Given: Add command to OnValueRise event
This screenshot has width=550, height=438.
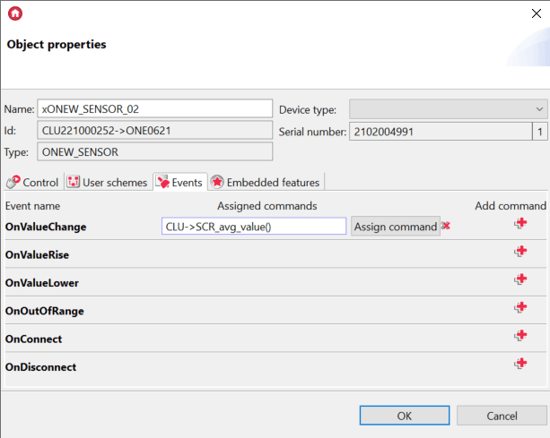Looking at the screenshot, I should point(521,251).
